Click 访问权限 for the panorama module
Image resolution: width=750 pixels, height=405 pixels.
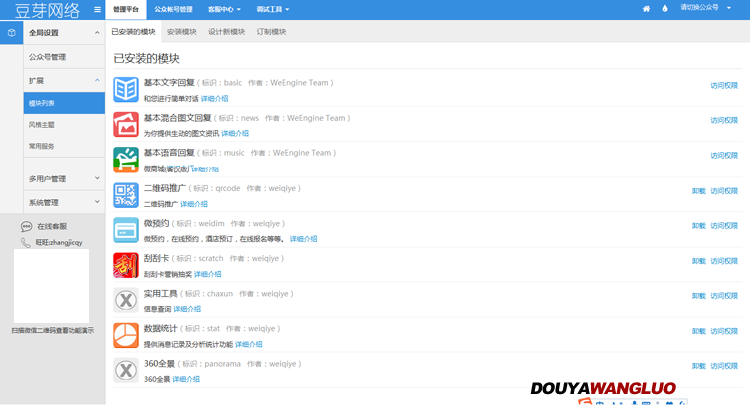(x=724, y=366)
